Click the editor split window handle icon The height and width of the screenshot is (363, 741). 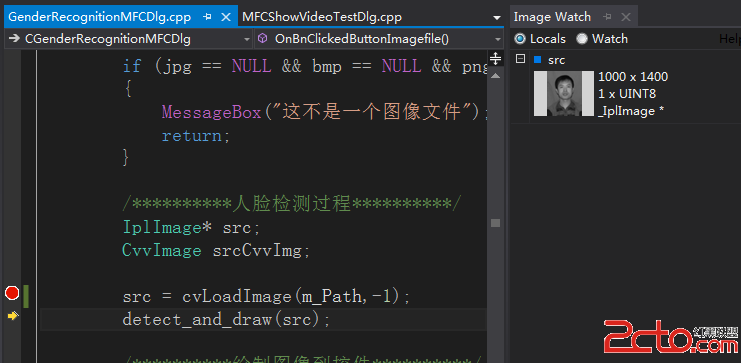point(495,59)
